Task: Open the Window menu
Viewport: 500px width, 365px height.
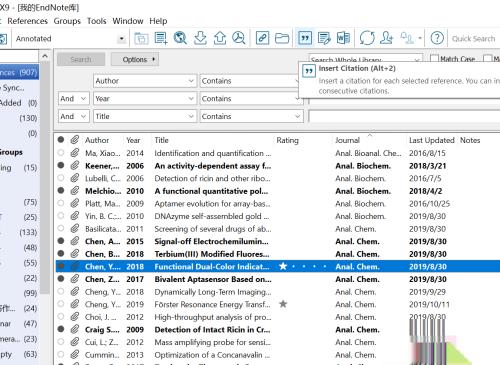Action: click(x=128, y=21)
